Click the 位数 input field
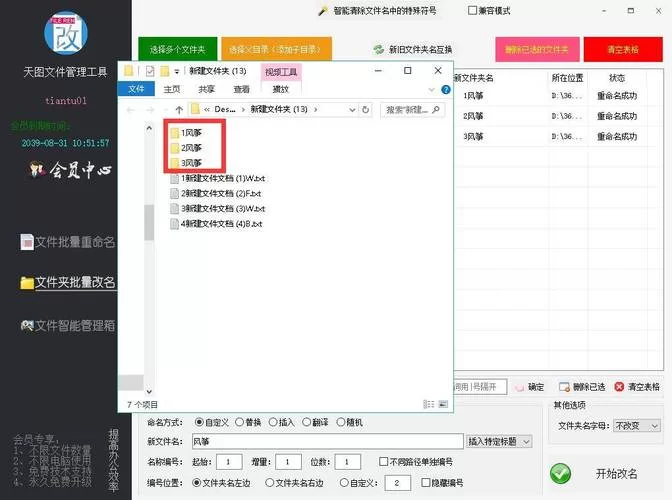This screenshot has width=672, height=500. [x=348, y=462]
